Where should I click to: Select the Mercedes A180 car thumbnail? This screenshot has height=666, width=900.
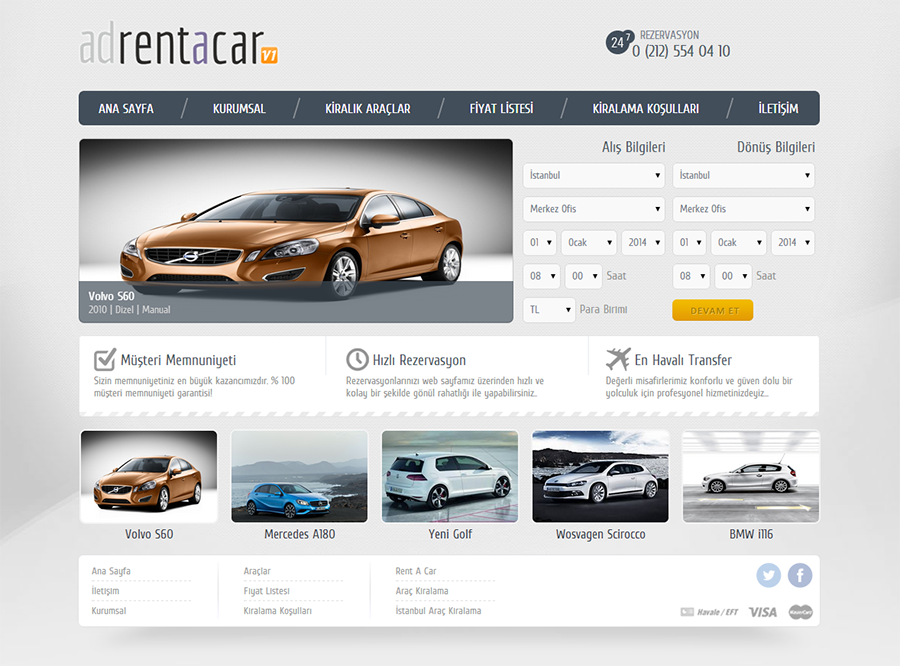299,477
